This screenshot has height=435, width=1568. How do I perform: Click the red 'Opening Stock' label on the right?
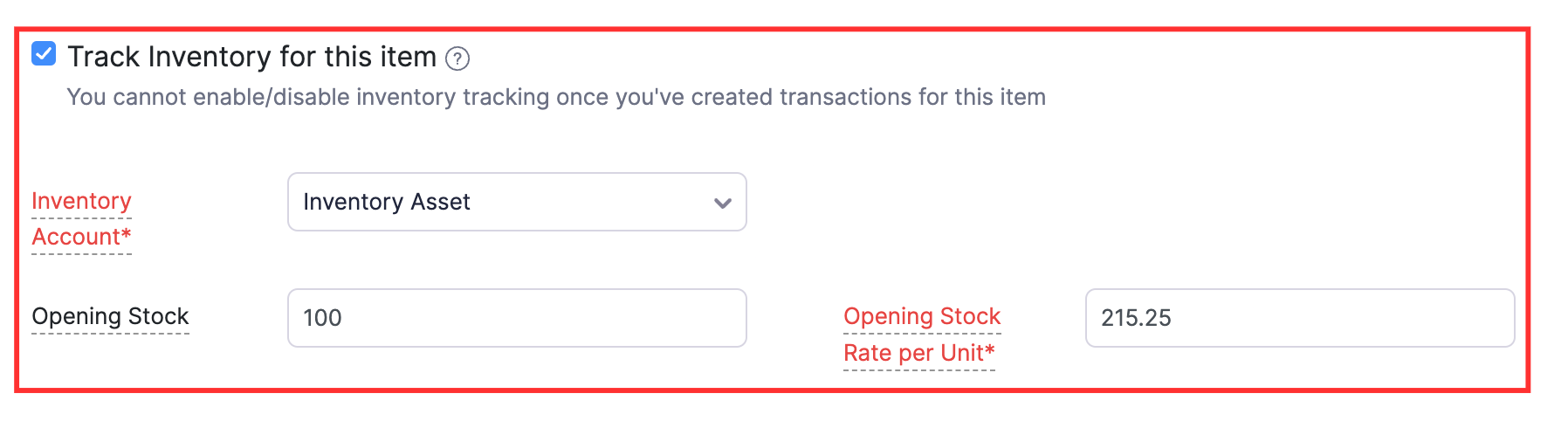click(921, 316)
